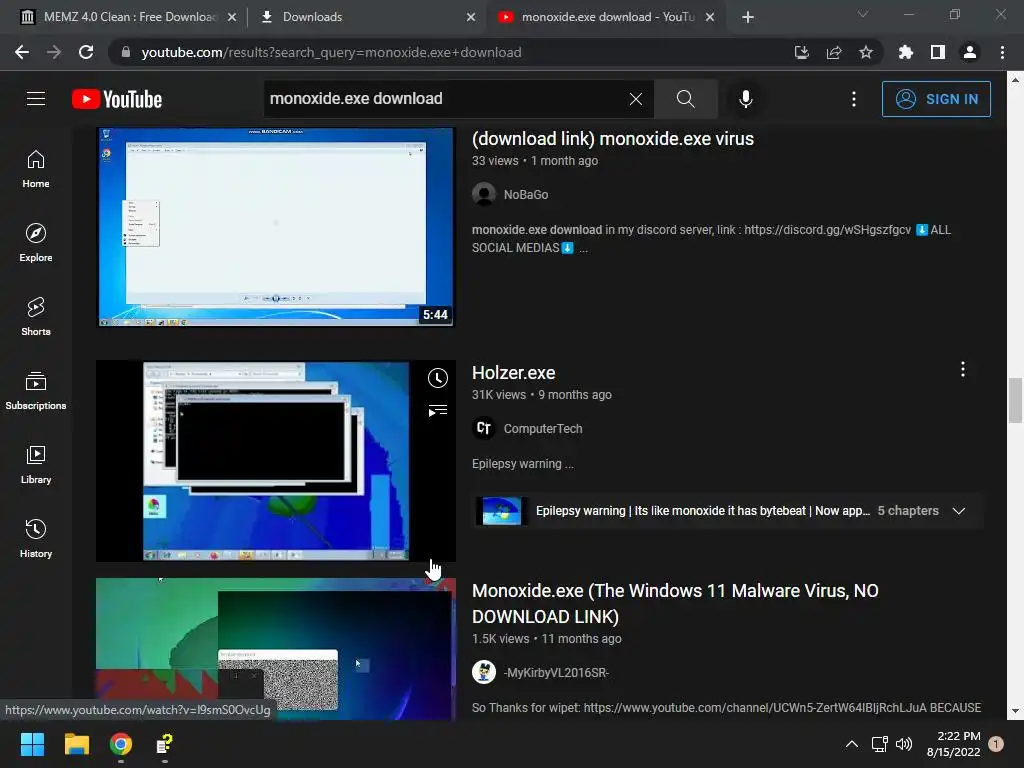Show hidden system tray icons
The width and height of the screenshot is (1024, 768).
point(852,744)
